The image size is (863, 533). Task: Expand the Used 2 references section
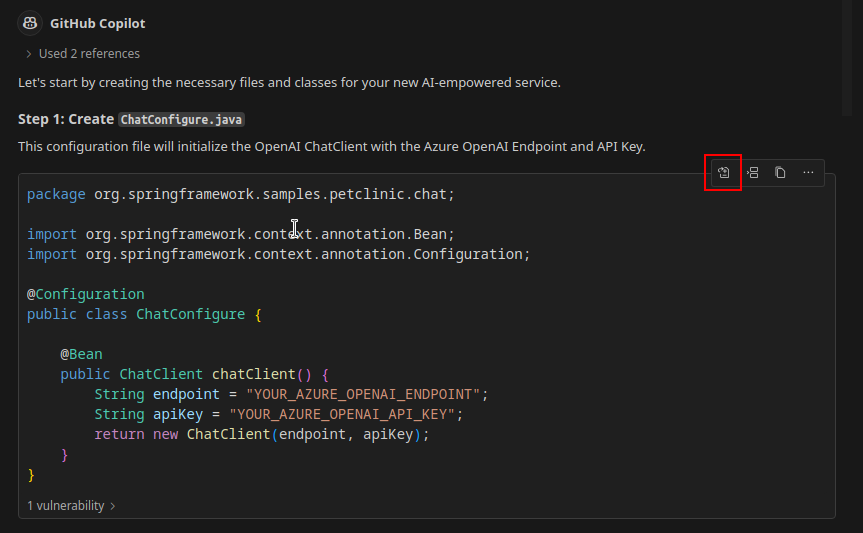point(83,53)
